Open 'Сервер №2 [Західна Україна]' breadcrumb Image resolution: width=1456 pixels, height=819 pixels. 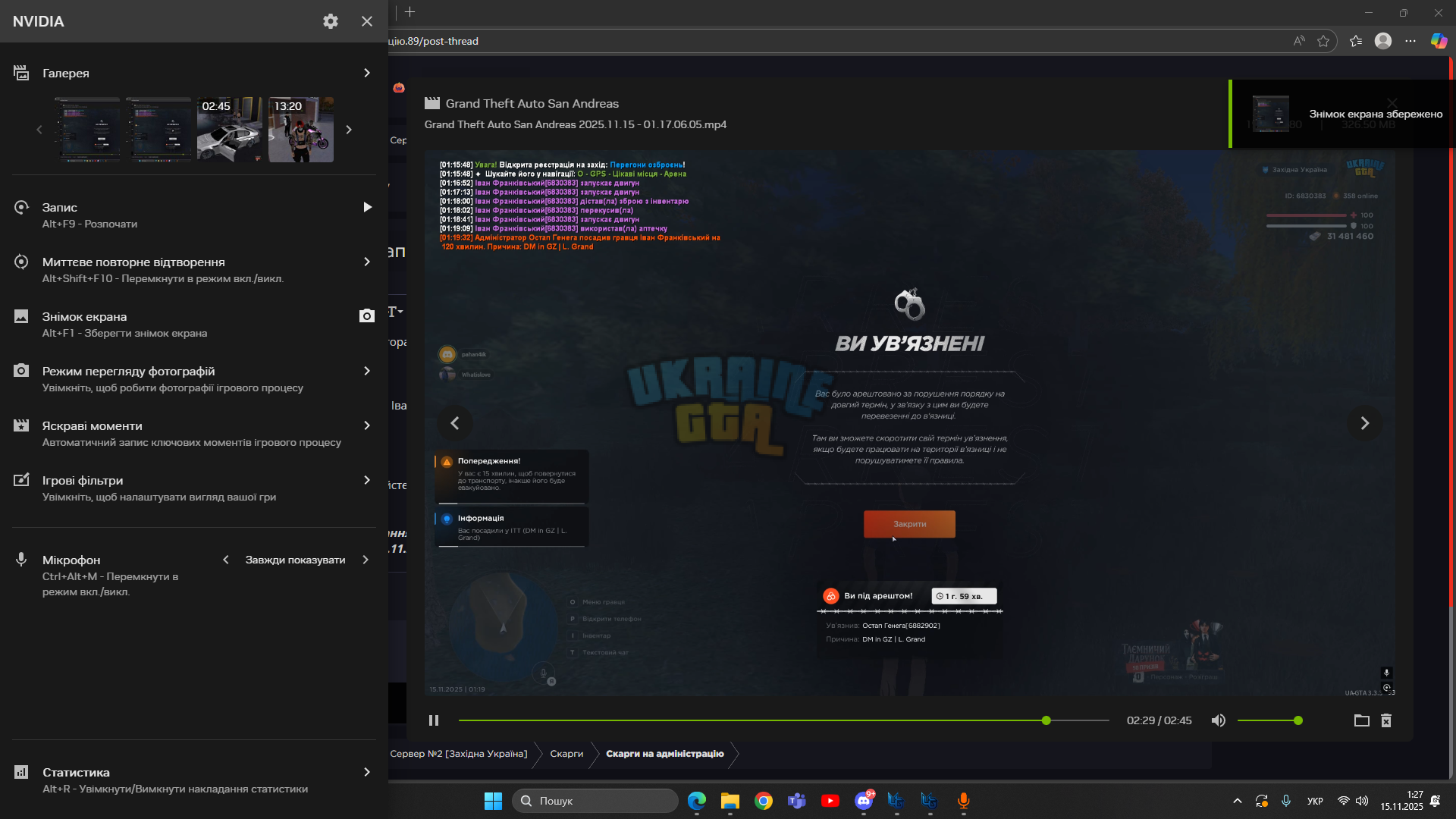tap(458, 754)
